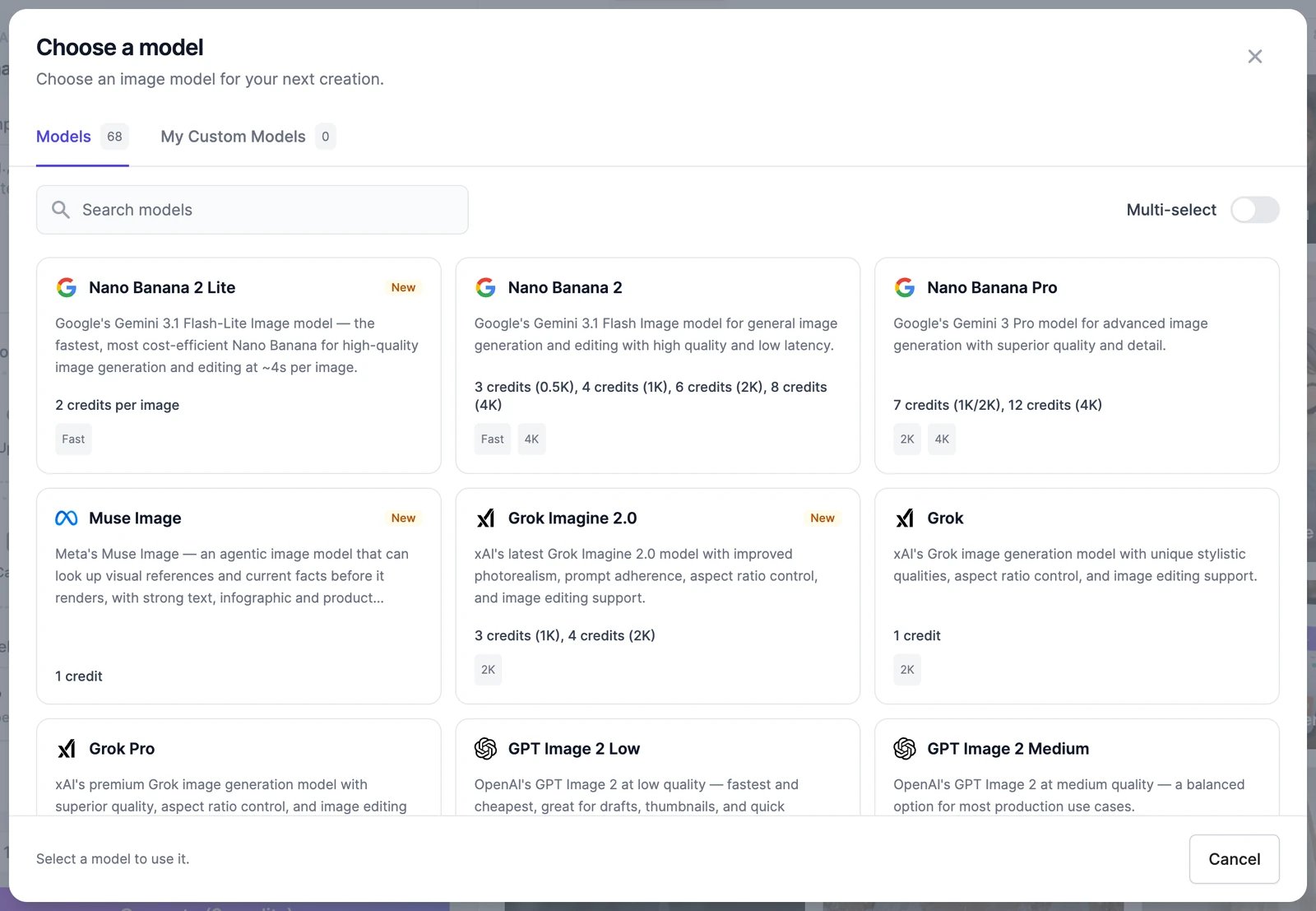Click the Meta logo on Muse Image
This screenshot has width=1316, height=911.
[x=67, y=518]
